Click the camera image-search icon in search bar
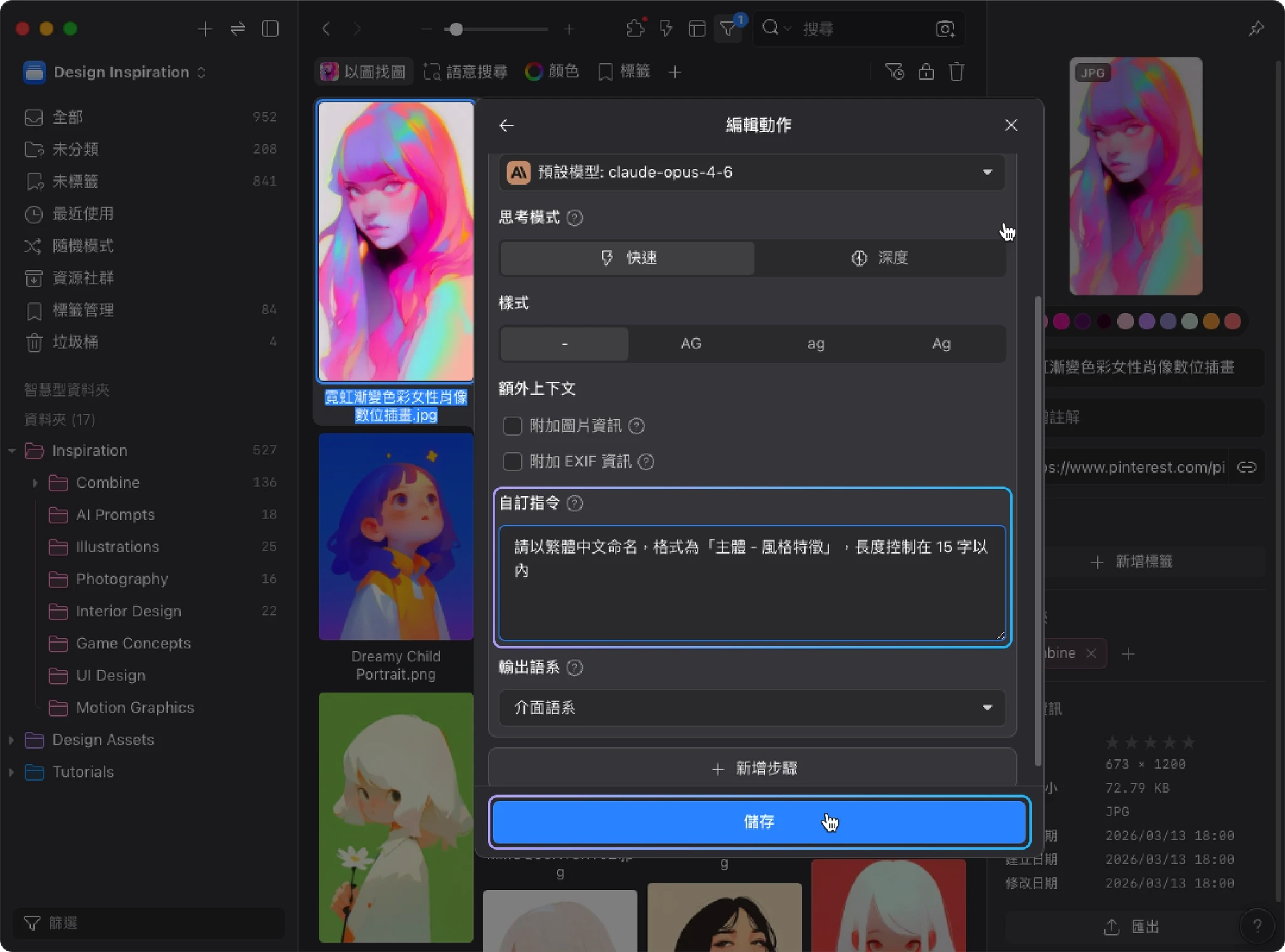 945,29
